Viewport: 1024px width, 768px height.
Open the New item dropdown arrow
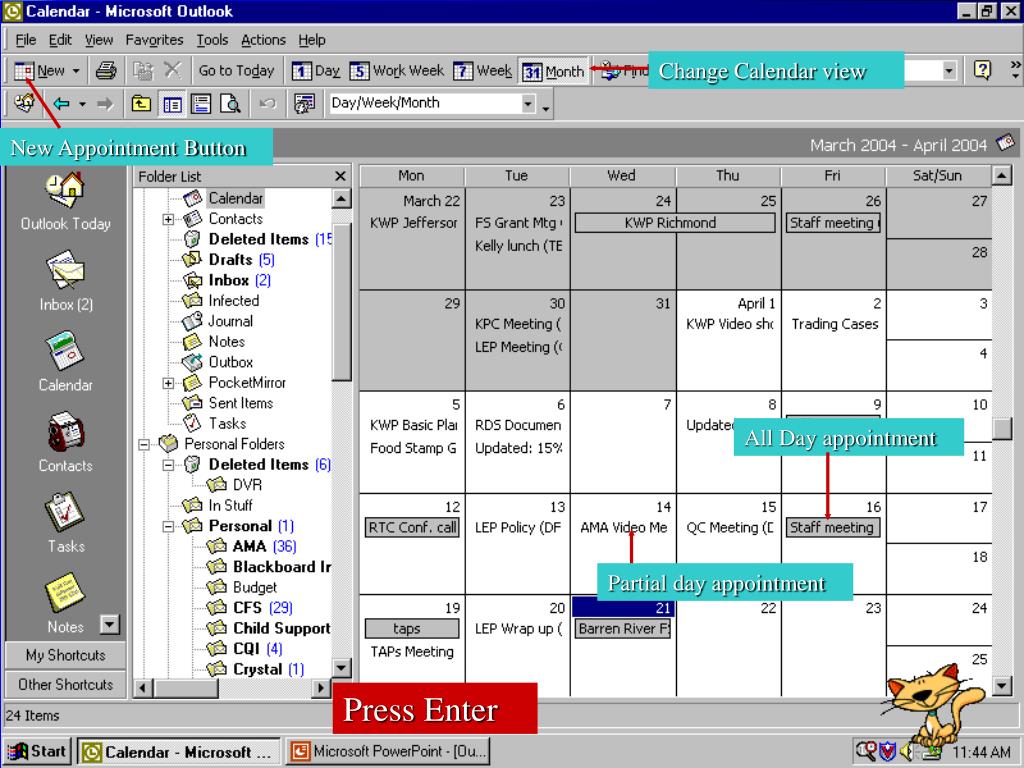(76, 71)
